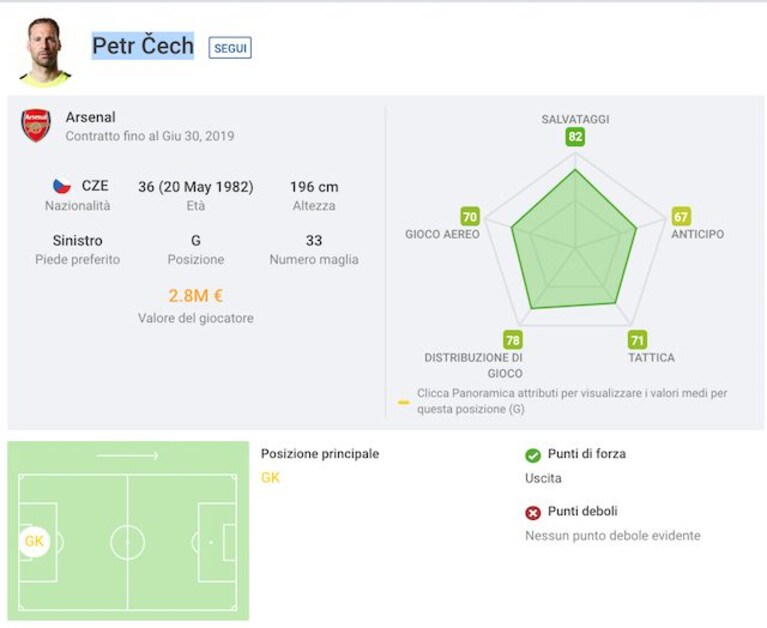
Task: Click the GIOCO AEREO 70 rating badge
Action: click(x=470, y=217)
